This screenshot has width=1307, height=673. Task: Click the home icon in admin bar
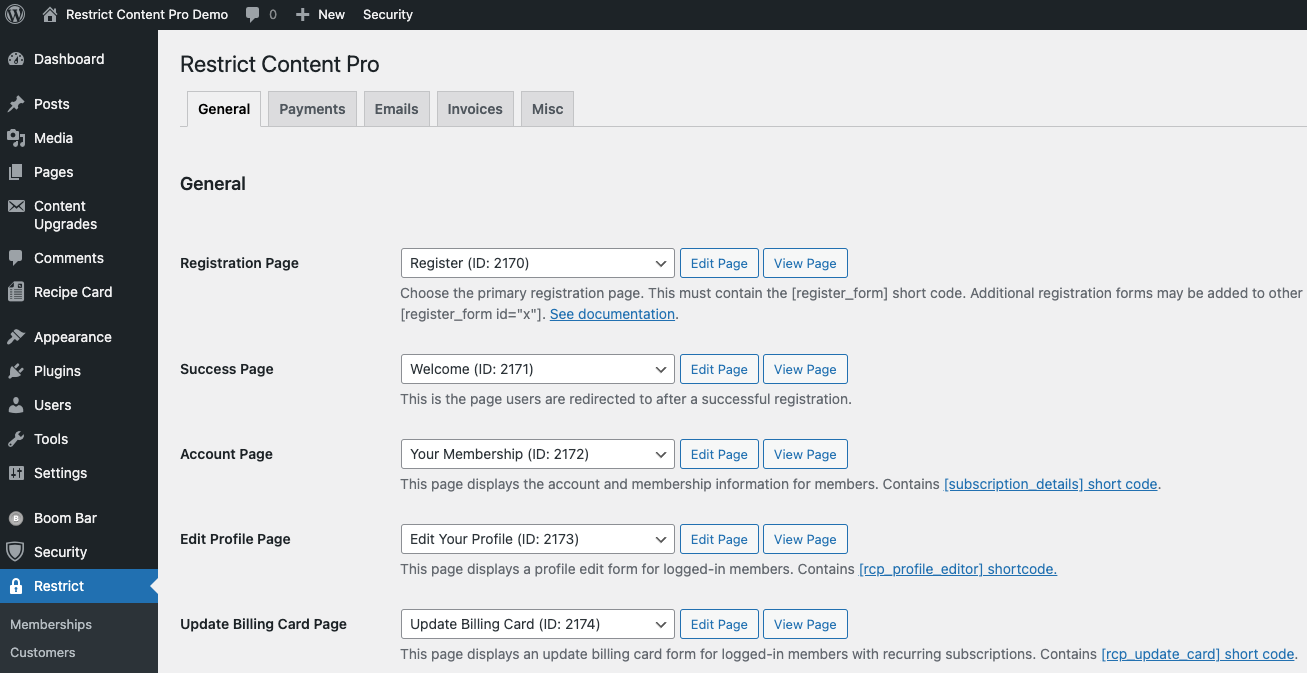(x=50, y=14)
